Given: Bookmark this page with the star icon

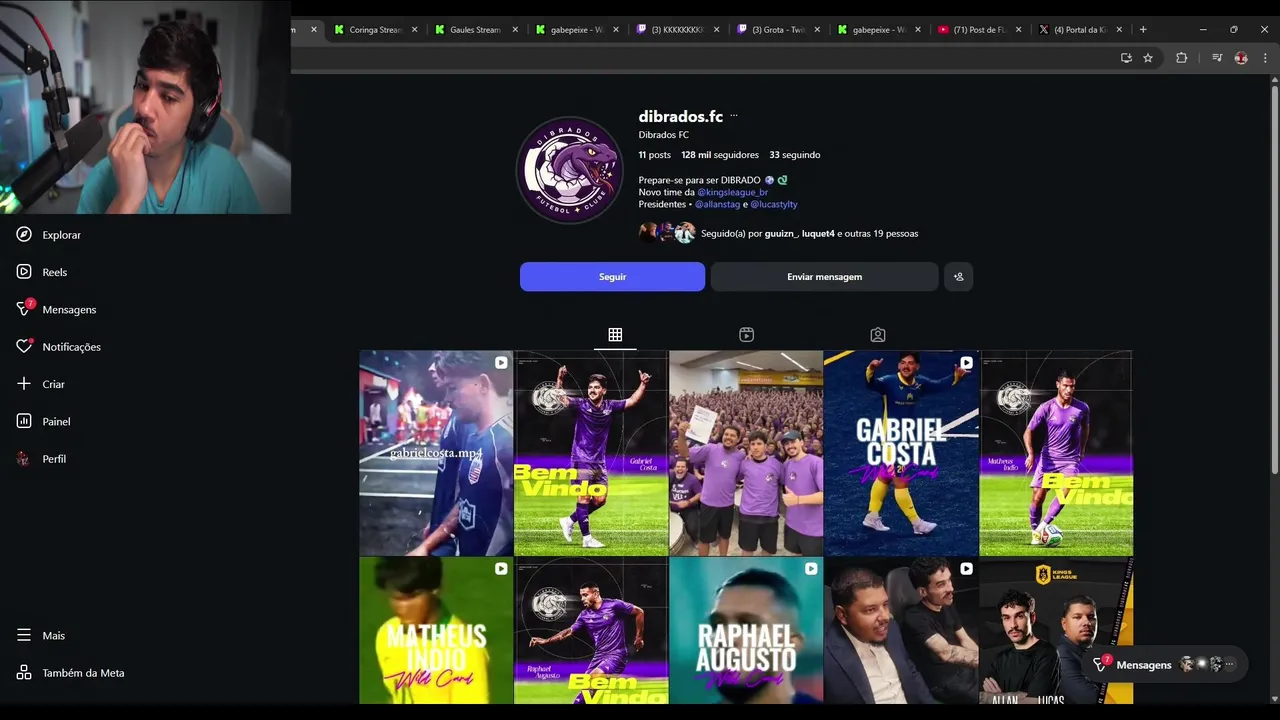Looking at the screenshot, I should [1148, 58].
